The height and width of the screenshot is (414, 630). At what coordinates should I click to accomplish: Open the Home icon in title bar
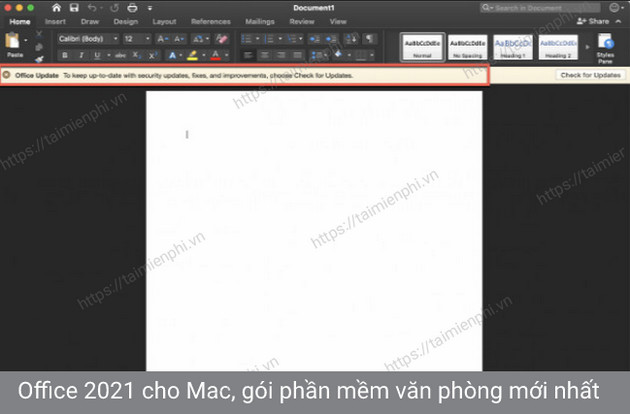coord(56,8)
